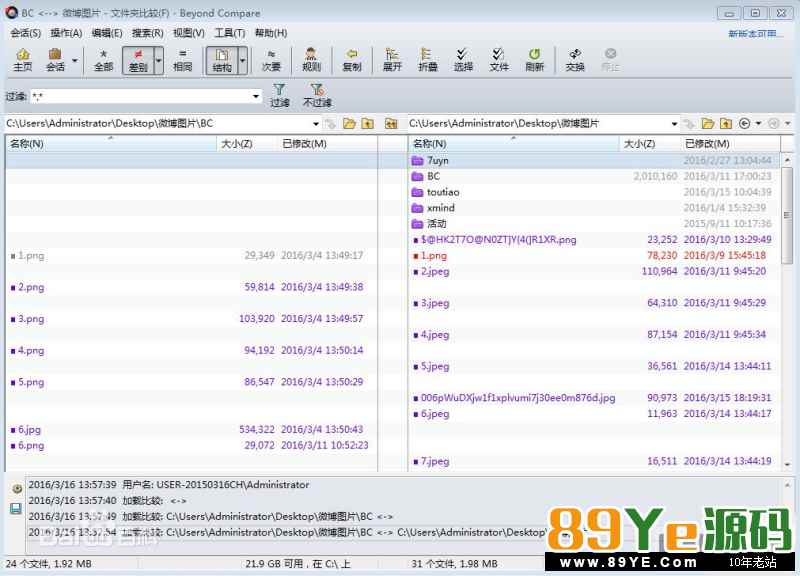Toggle 差别 show differences only

tap(138, 60)
